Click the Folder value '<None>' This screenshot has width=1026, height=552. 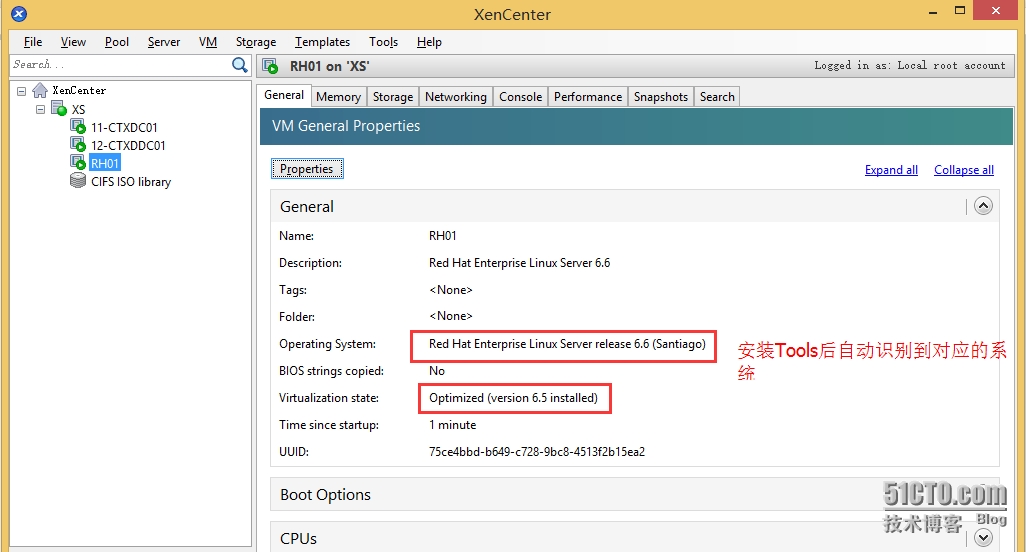pos(451,316)
